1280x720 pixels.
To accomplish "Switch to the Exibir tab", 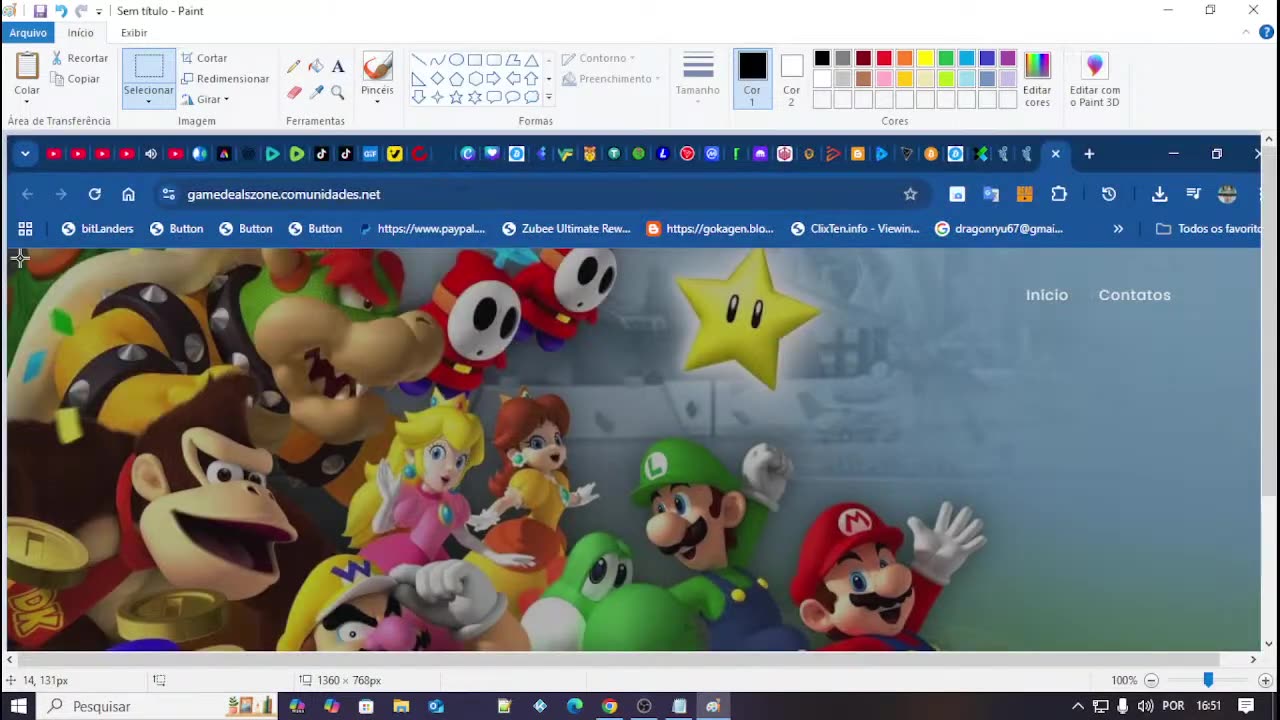I will pyautogui.click(x=134, y=33).
